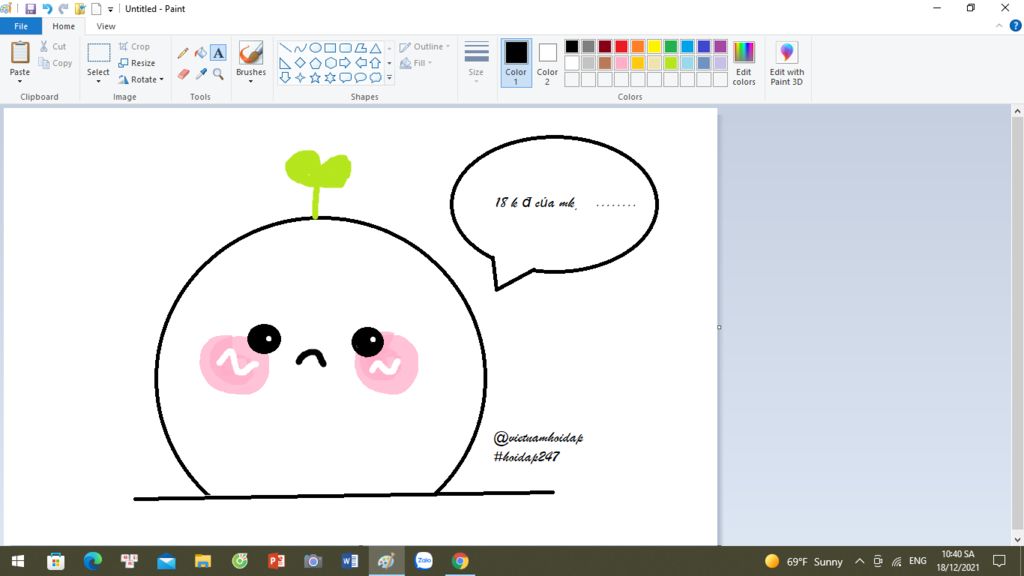
Task: Open File Explorer from the taskbar
Action: tap(202, 561)
